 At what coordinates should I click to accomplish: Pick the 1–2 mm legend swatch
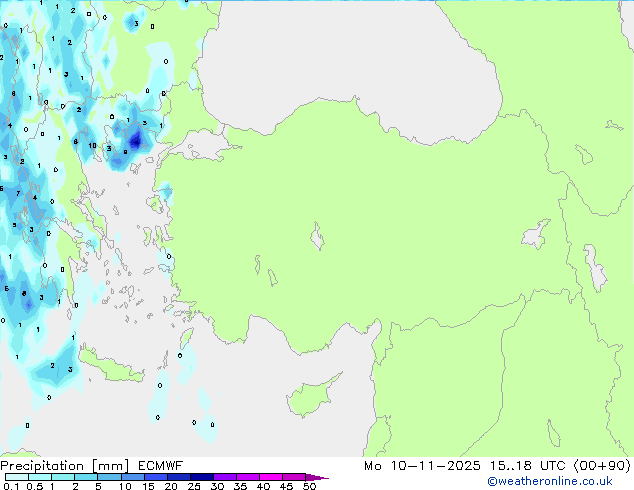point(63,477)
